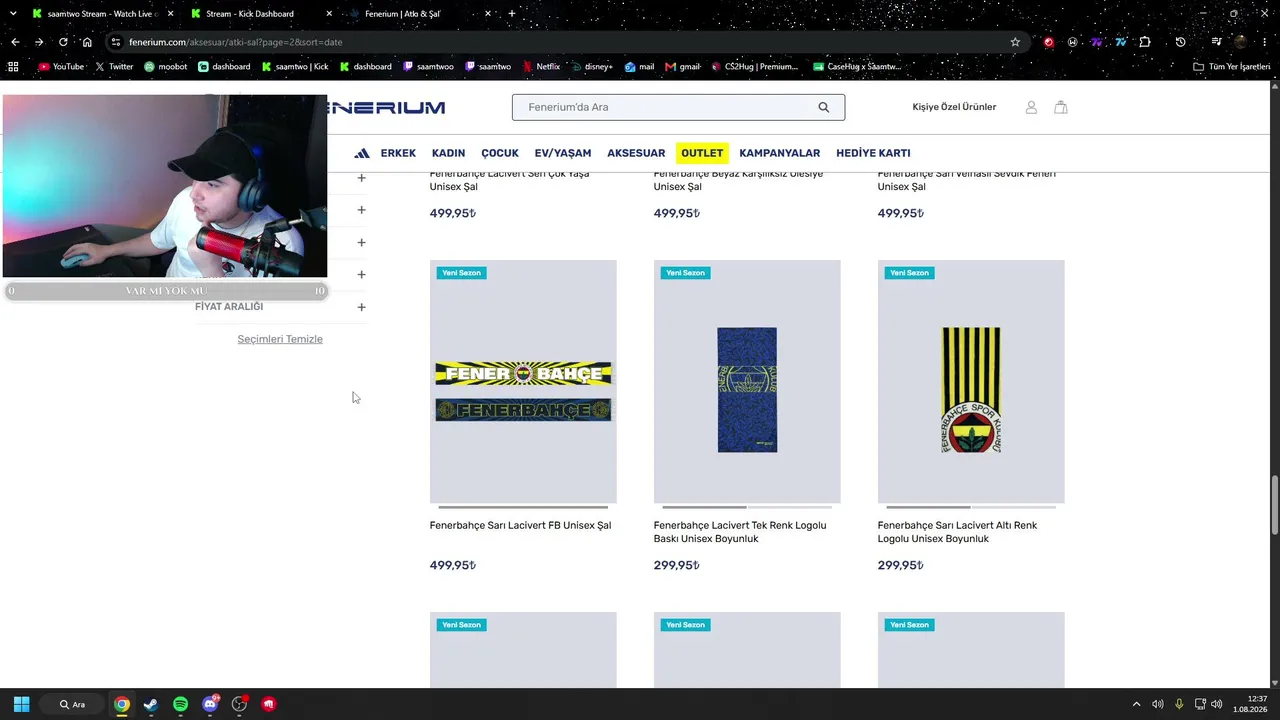Viewport: 1280px width, 720px height.
Task: Open the shopping bag cart icon
Action: point(1061,107)
